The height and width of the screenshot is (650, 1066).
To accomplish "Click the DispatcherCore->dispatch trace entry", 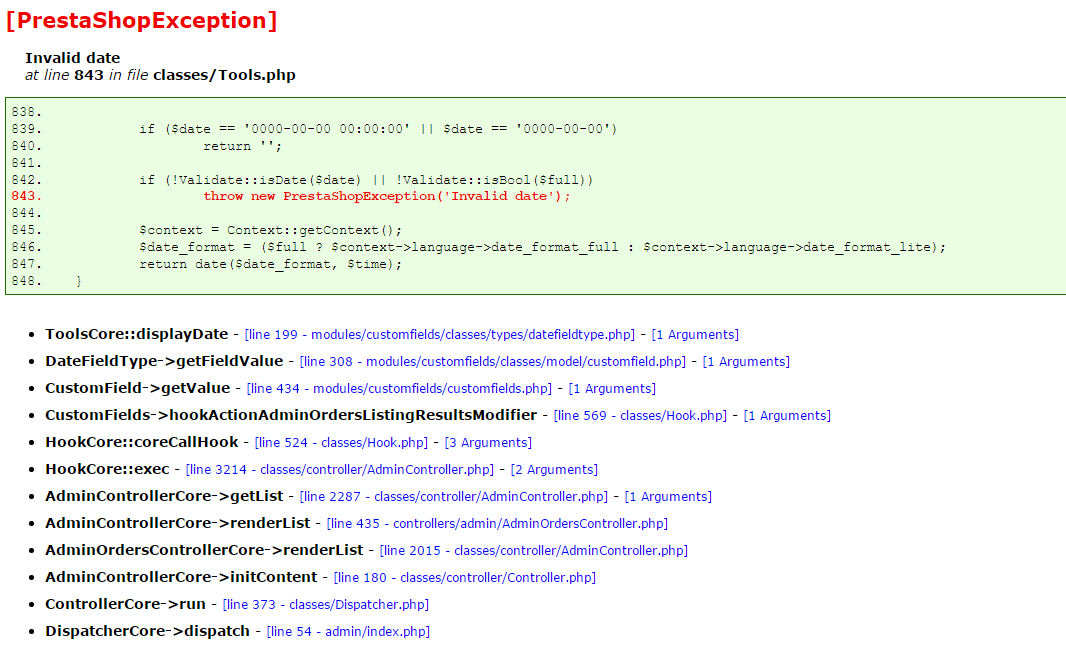I will (148, 631).
